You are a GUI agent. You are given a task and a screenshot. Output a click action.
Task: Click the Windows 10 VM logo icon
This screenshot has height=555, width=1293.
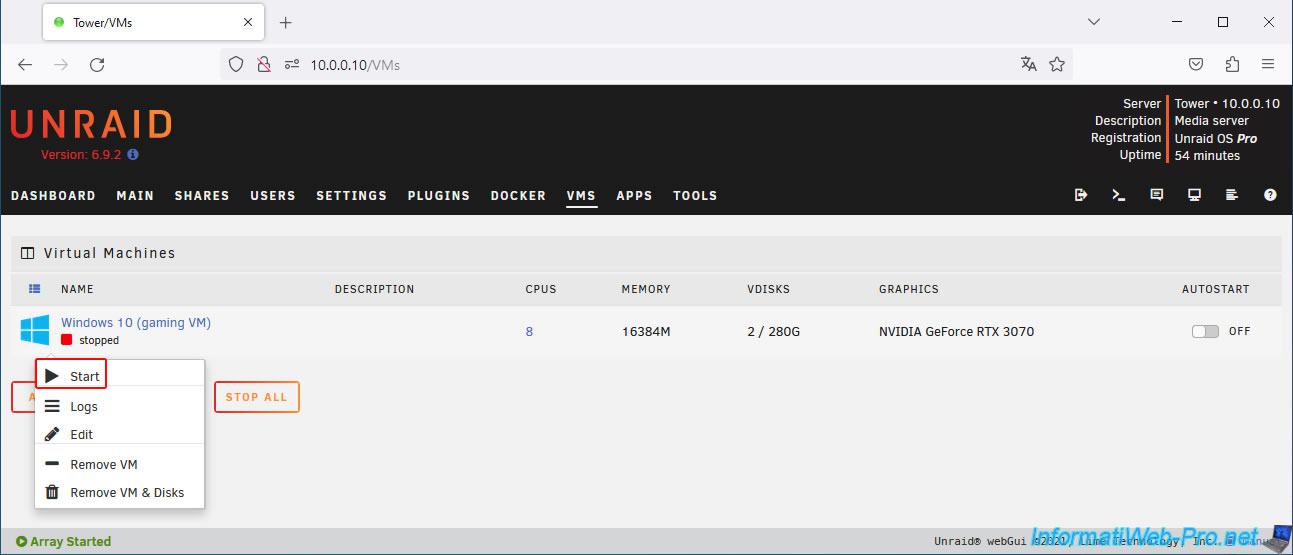[35, 330]
